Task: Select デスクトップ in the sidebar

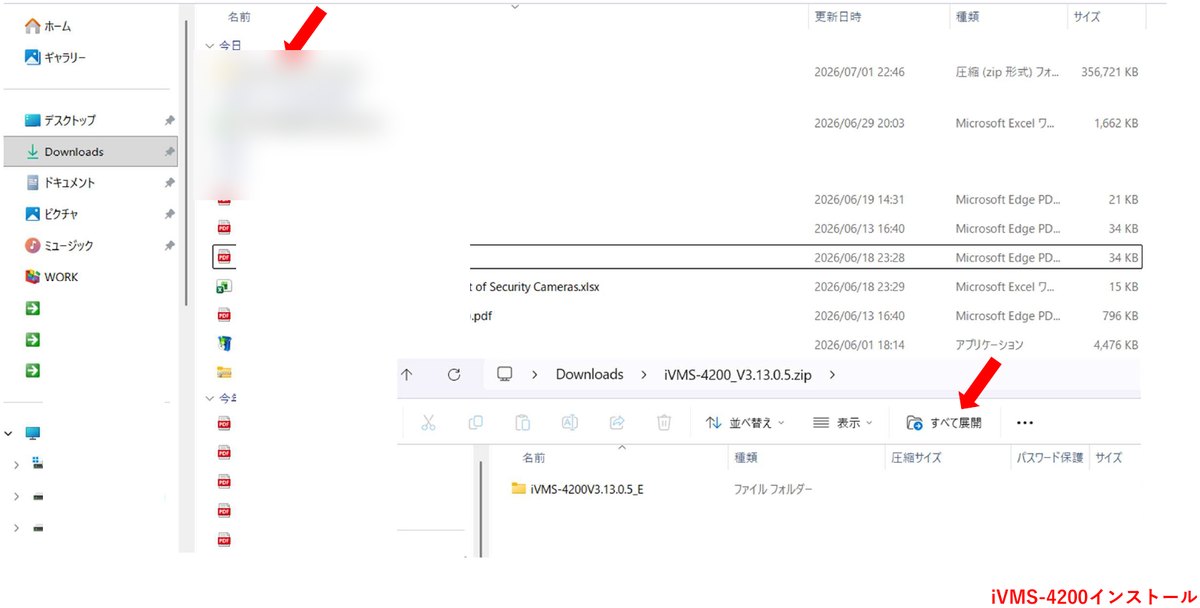Action: click(60, 120)
